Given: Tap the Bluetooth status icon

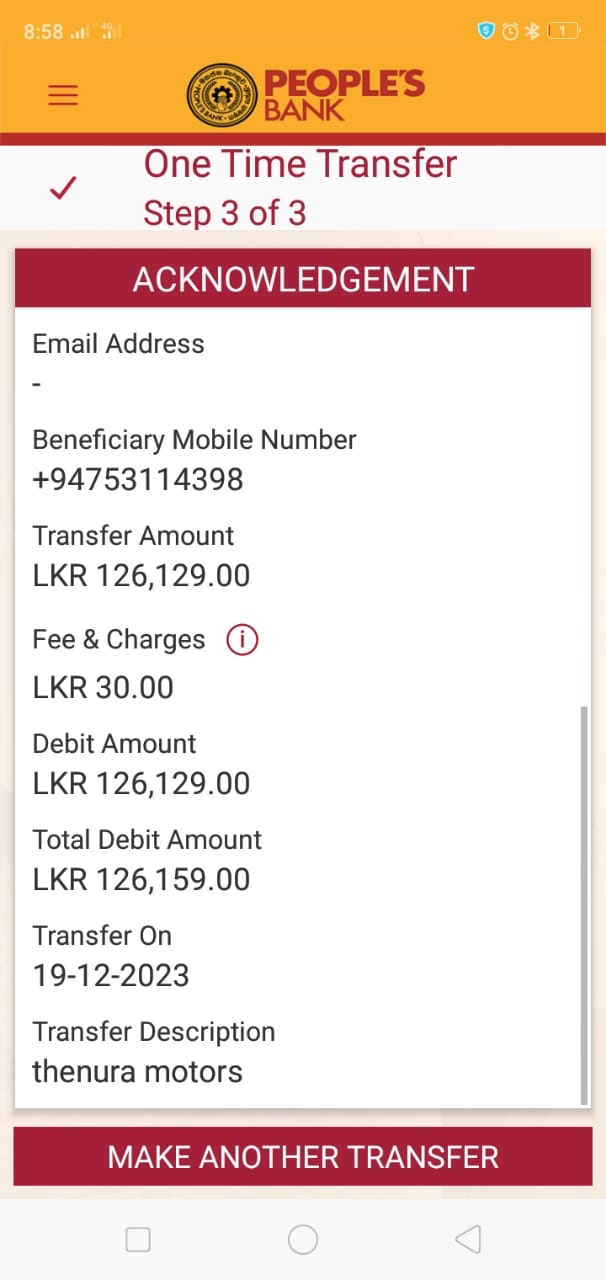Looking at the screenshot, I should tap(532, 31).
